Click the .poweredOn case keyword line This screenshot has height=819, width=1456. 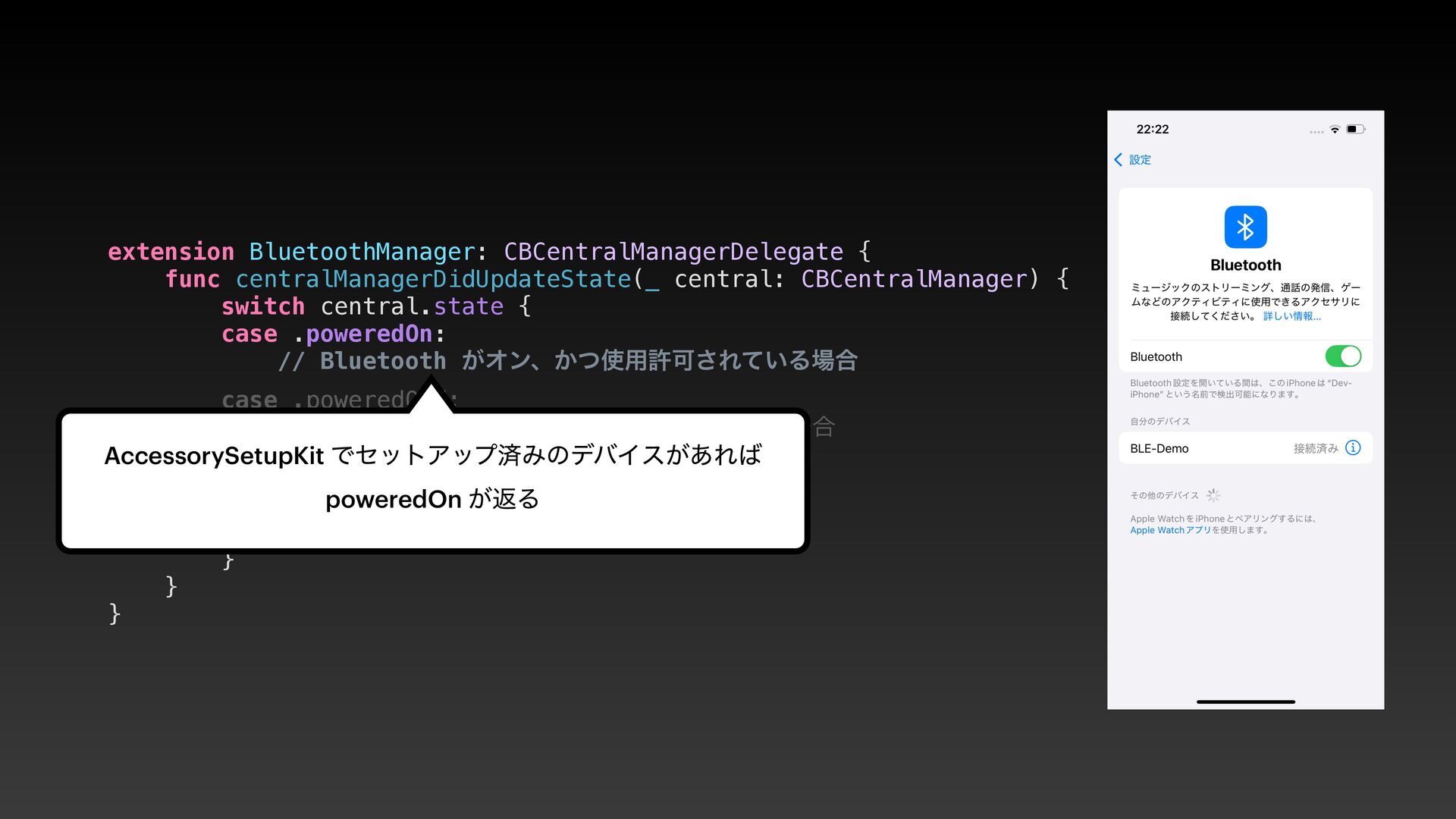coord(334,334)
